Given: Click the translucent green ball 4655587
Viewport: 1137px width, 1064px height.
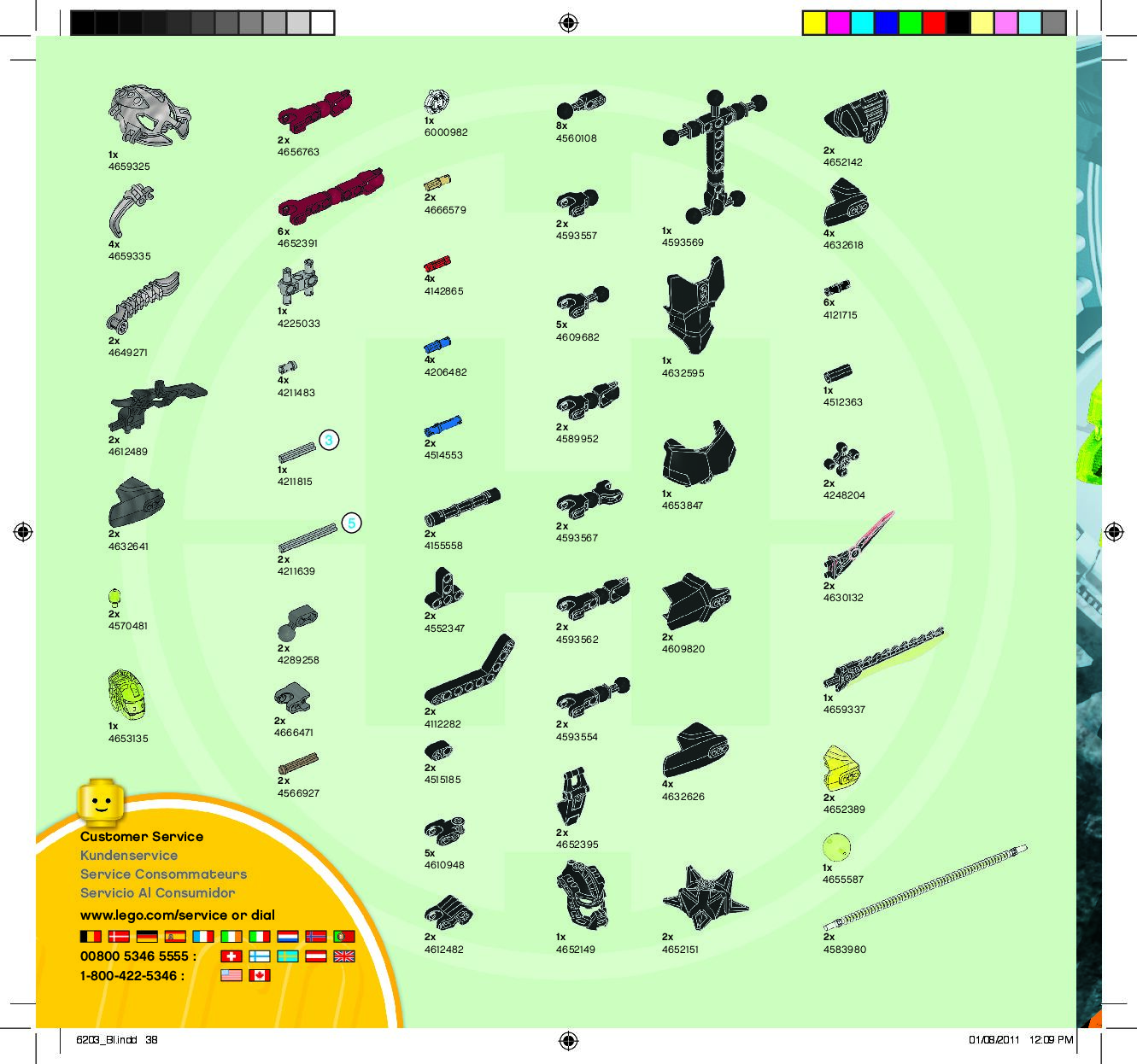Looking at the screenshot, I should 837,848.
